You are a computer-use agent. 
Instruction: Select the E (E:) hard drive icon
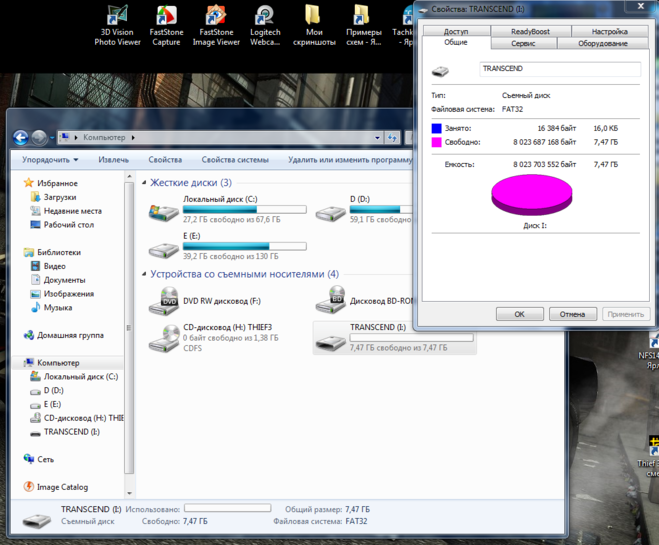point(164,248)
